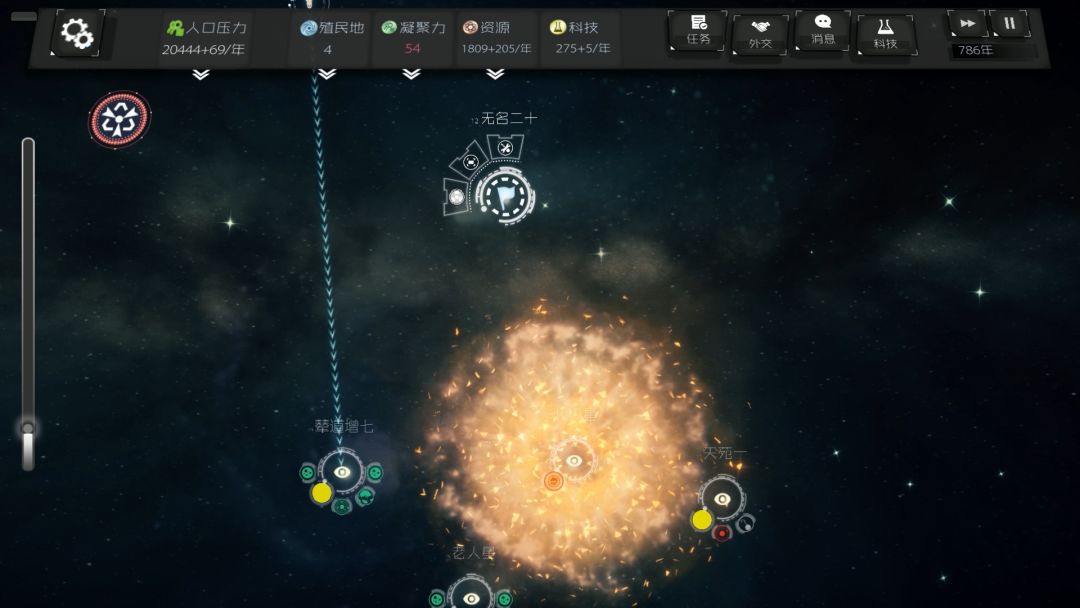Click the wrench build icon at 无名二十
Image resolution: width=1080 pixels, height=608 pixels.
point(505,148)
